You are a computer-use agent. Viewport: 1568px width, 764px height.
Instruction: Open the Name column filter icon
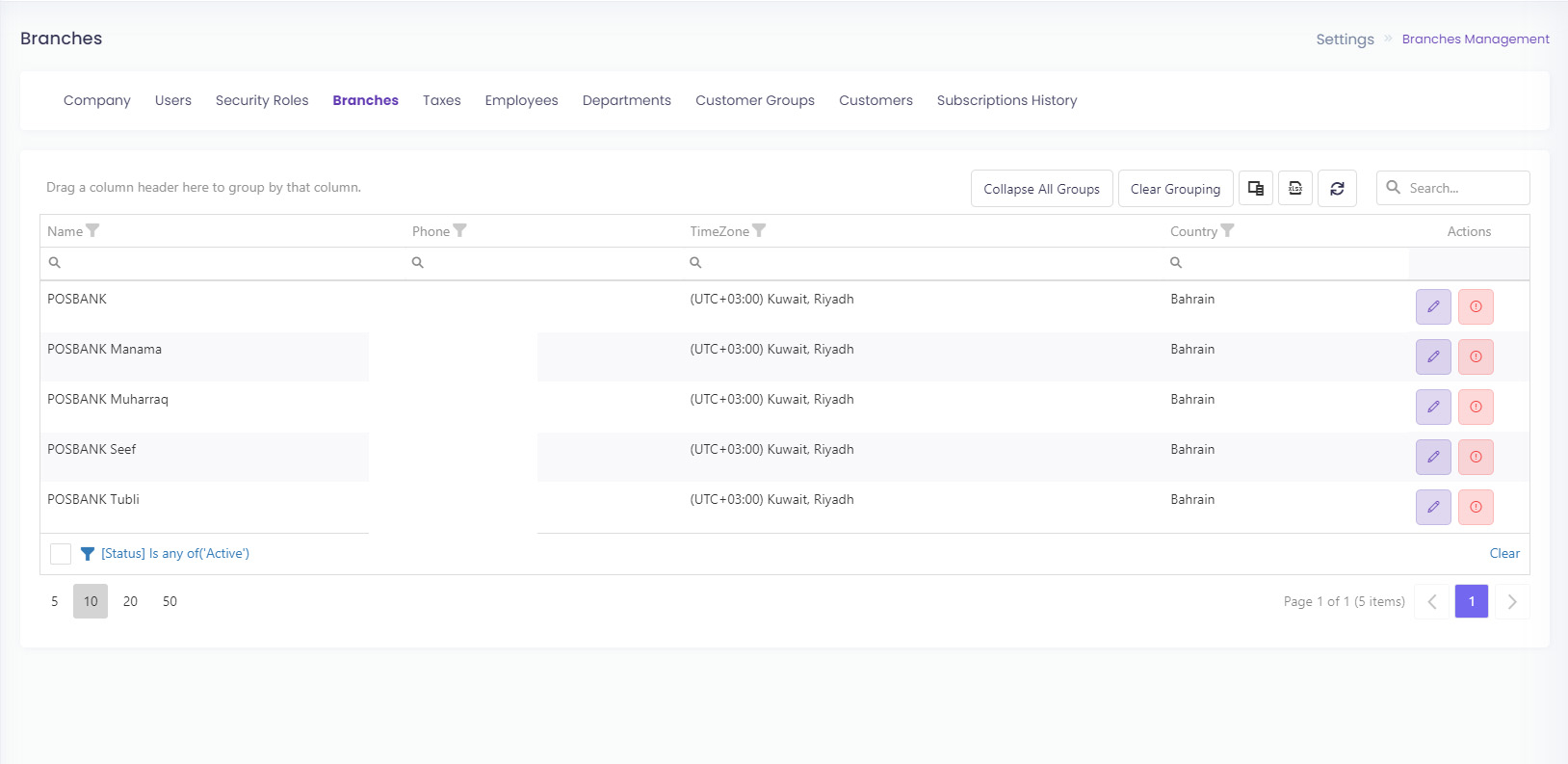[x=92, y=230]
